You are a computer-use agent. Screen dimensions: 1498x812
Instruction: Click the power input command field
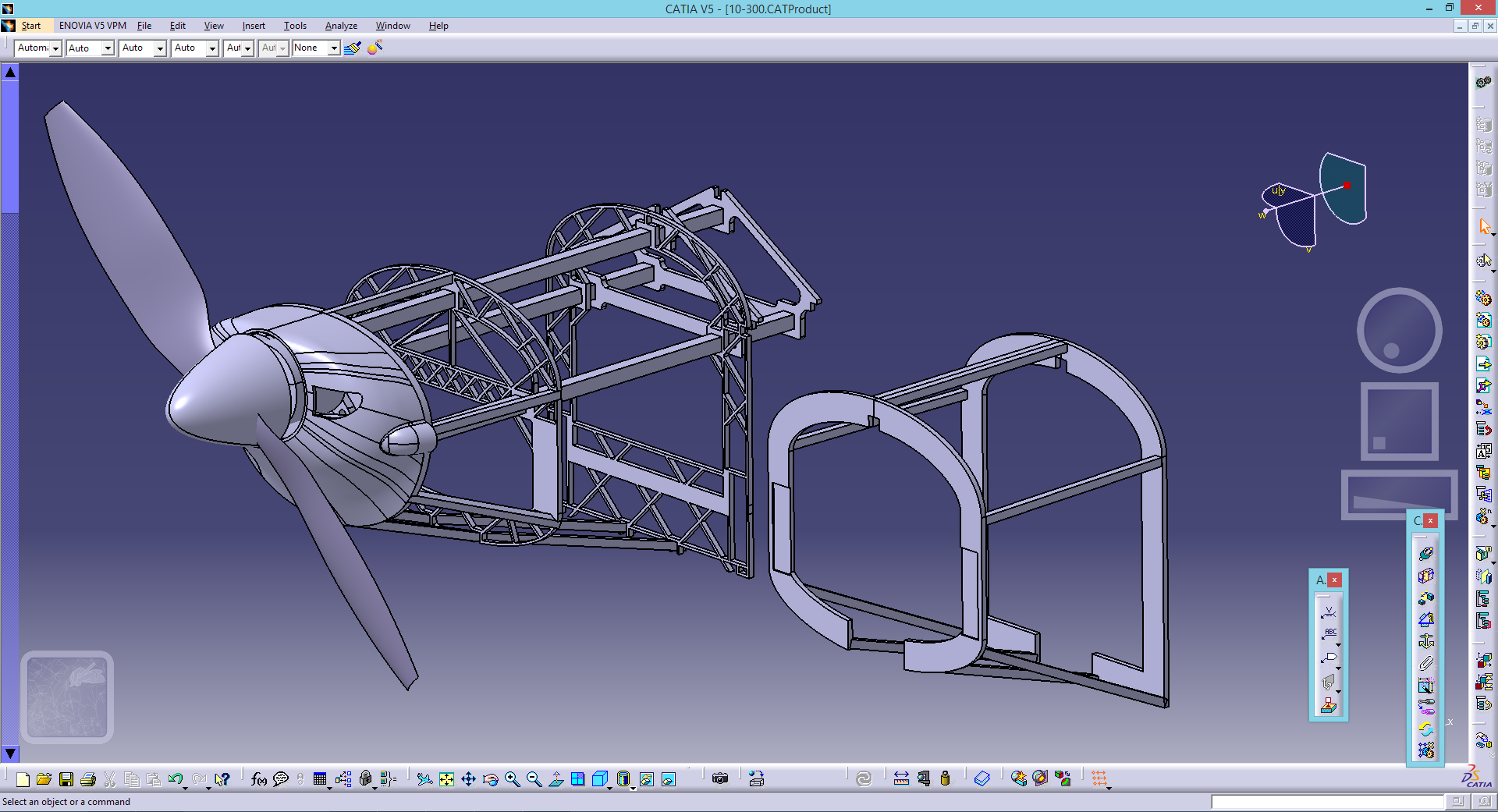[1327, 802]
